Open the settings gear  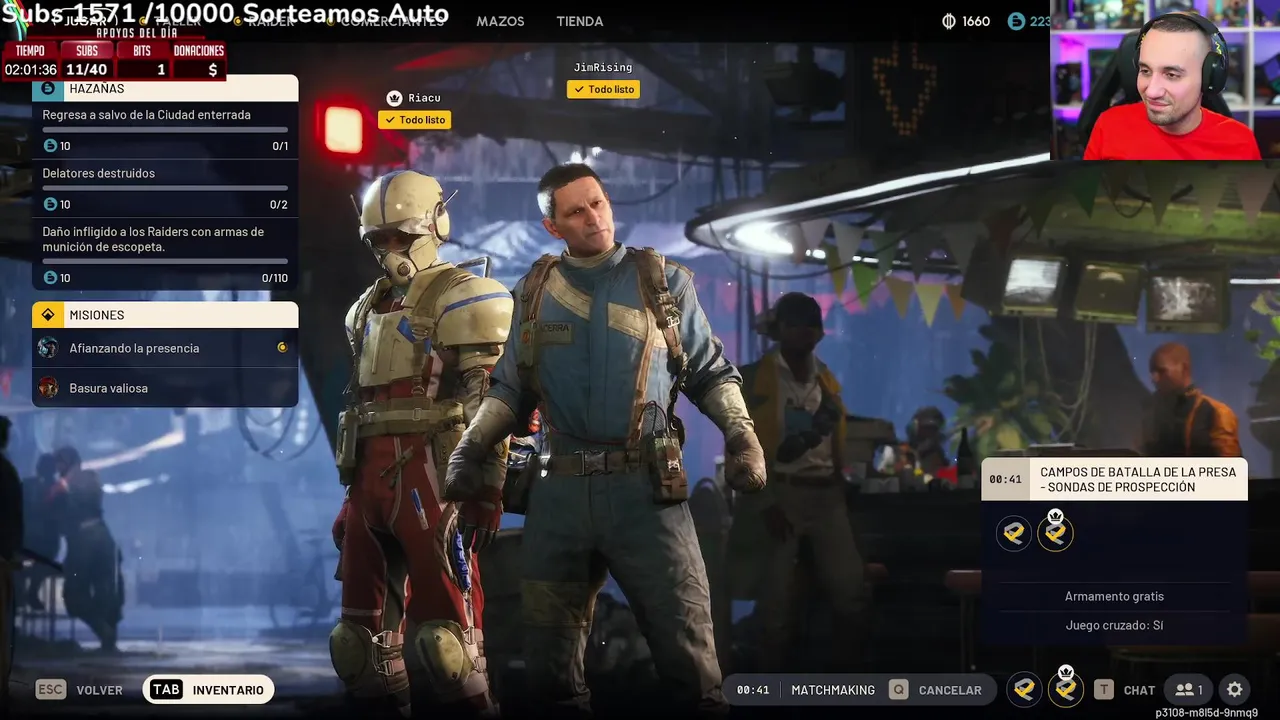click(x=1235, y=690)
